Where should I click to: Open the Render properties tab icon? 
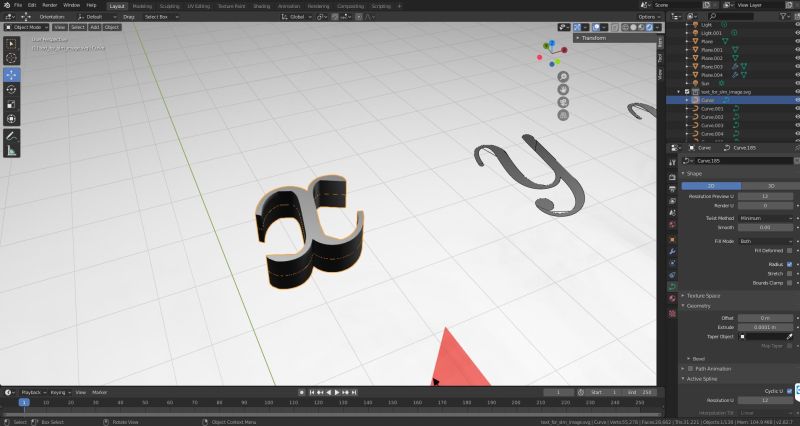pyautogui.click(x=672, y=177)
